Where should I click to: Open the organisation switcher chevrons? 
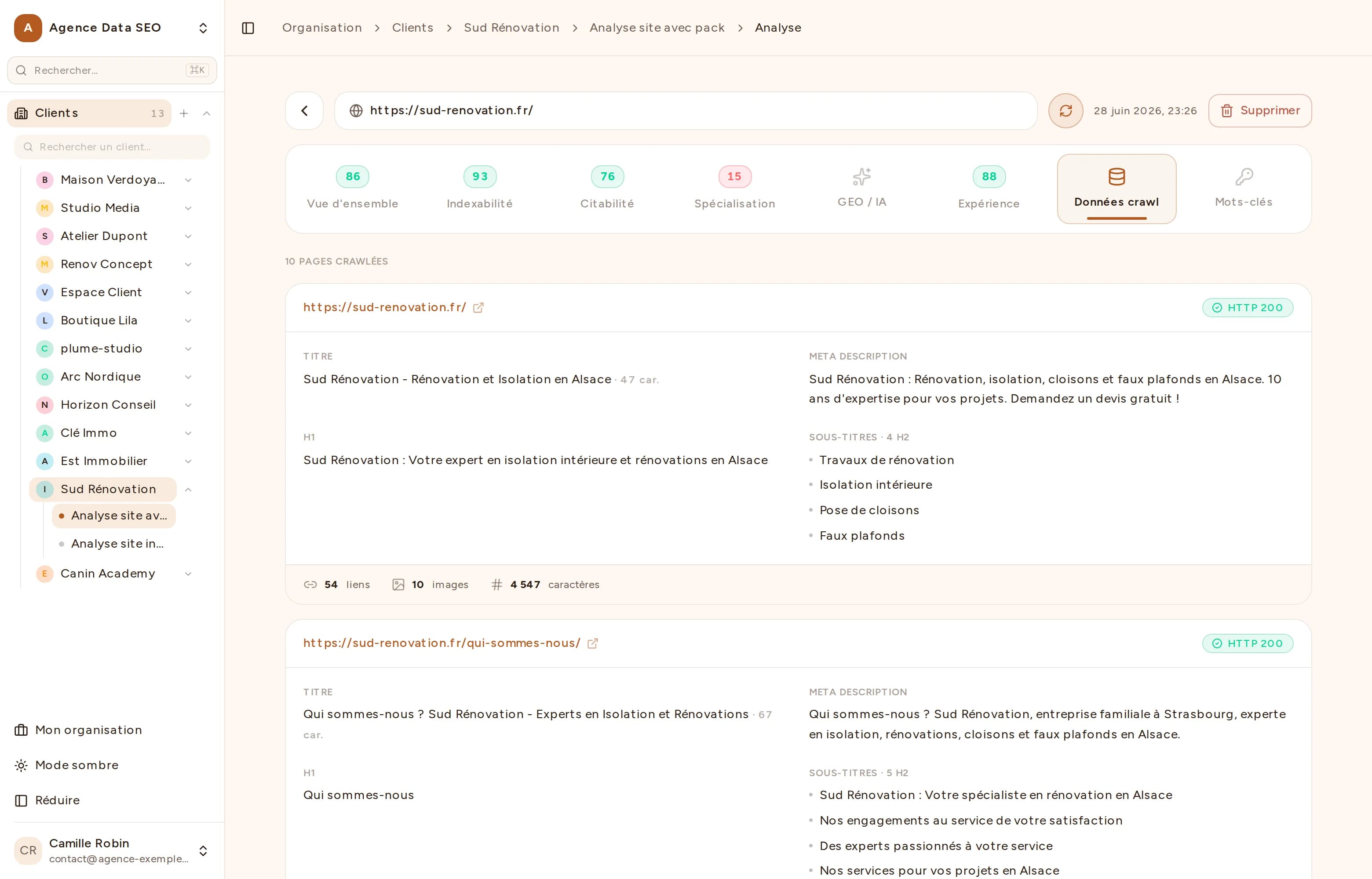[x=203, y=28]
